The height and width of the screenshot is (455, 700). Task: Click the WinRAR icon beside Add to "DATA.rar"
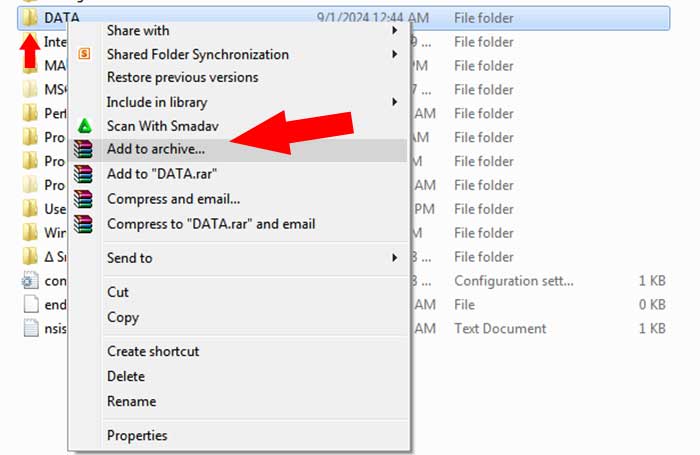[84, 174]
